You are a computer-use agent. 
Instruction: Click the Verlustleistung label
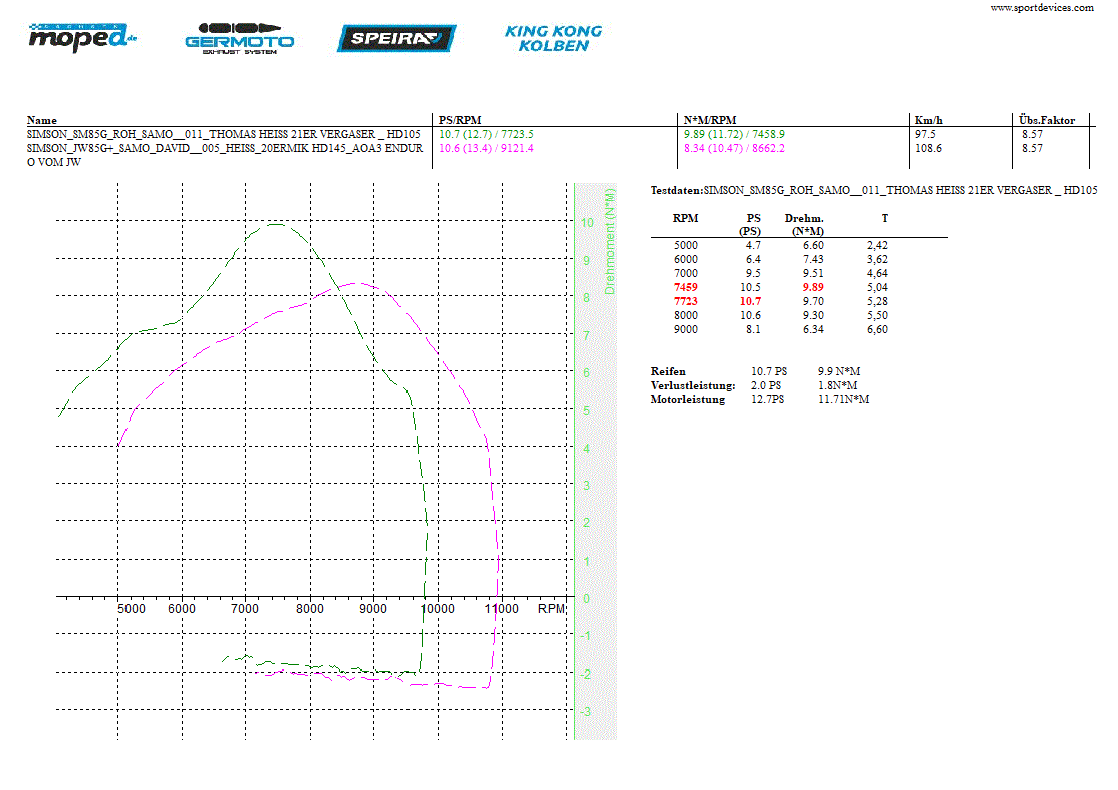(693, 385)
